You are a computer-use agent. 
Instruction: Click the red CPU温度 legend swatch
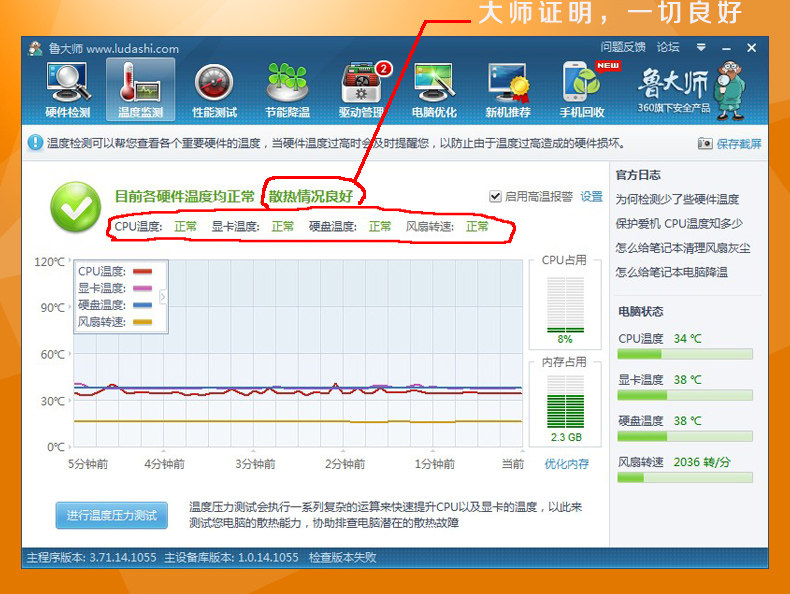pos(142,272)
